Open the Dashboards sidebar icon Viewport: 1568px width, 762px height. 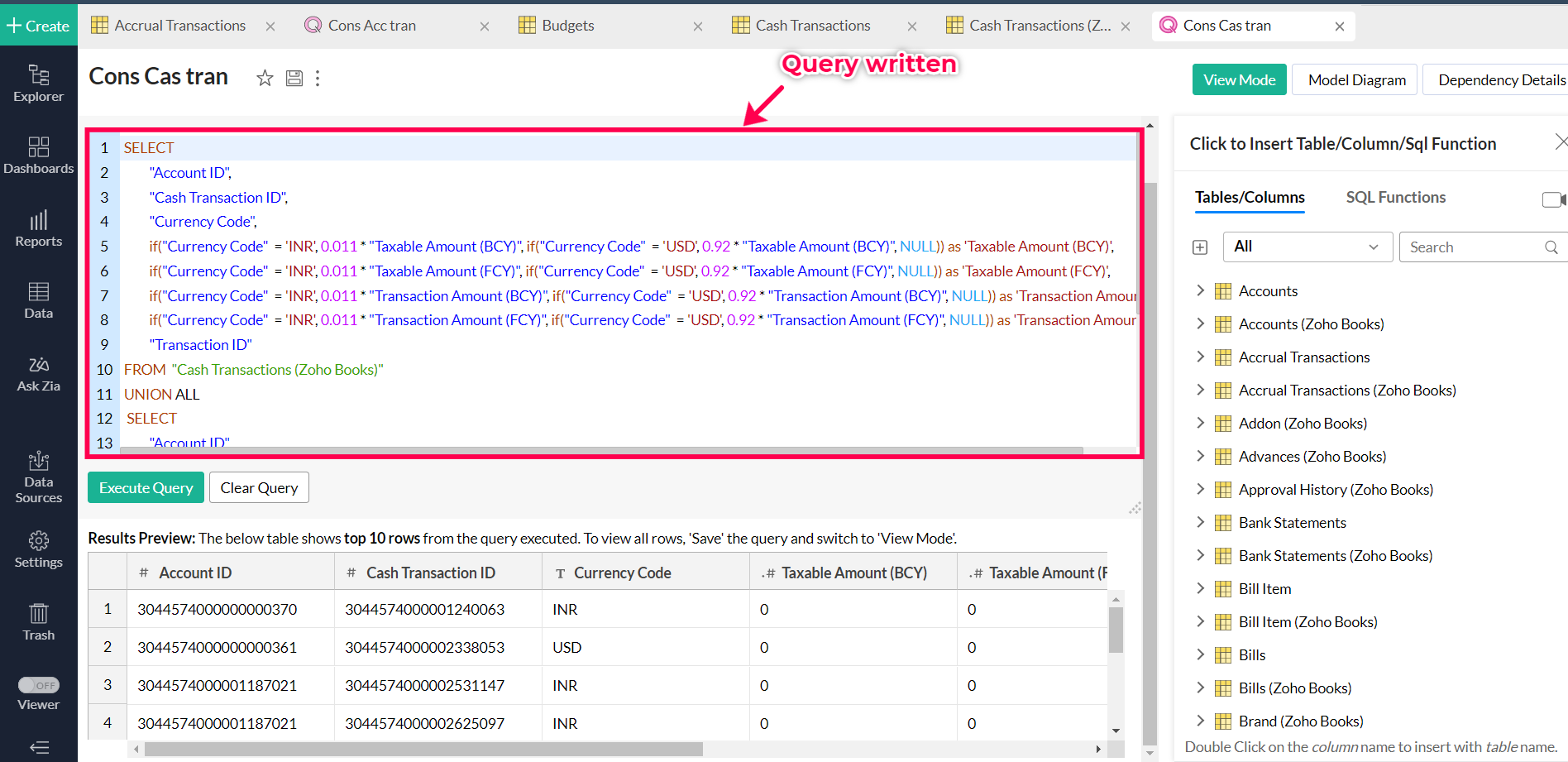point(38,155)
